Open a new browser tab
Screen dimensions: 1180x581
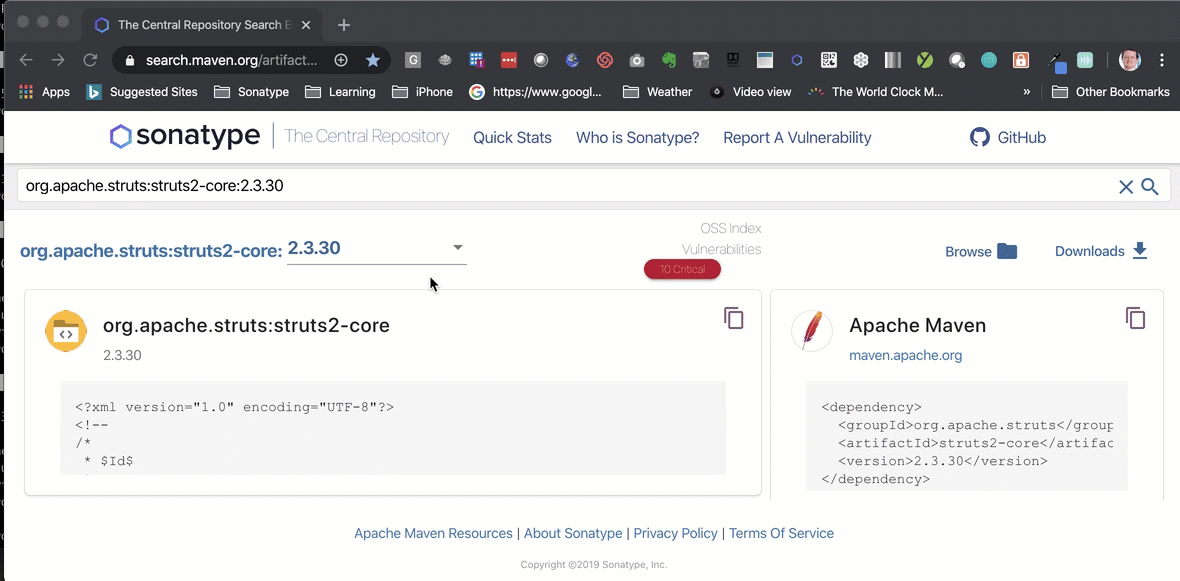pos(344,25)
